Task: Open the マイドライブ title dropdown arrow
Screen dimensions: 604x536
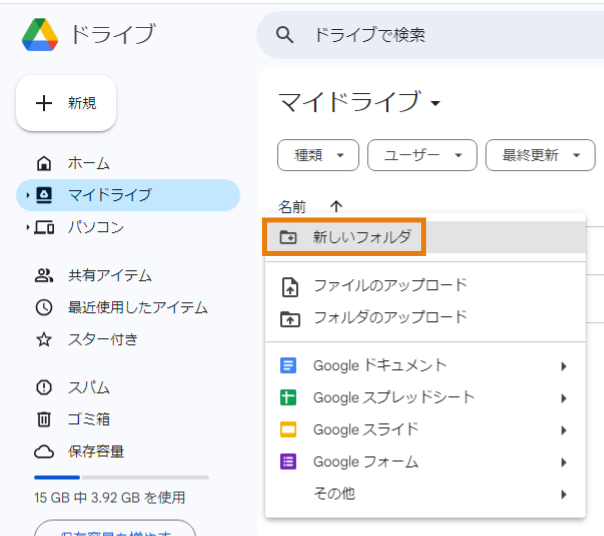Action: (x=435, y=103)
